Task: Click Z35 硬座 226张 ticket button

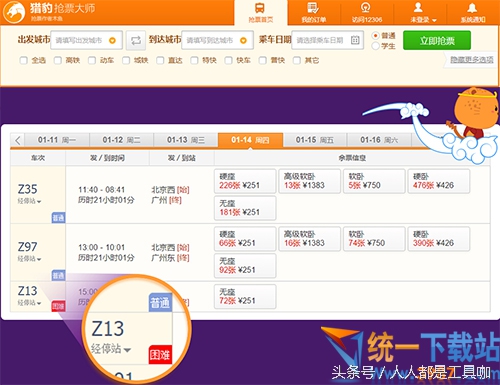Action: click(245, 181)
